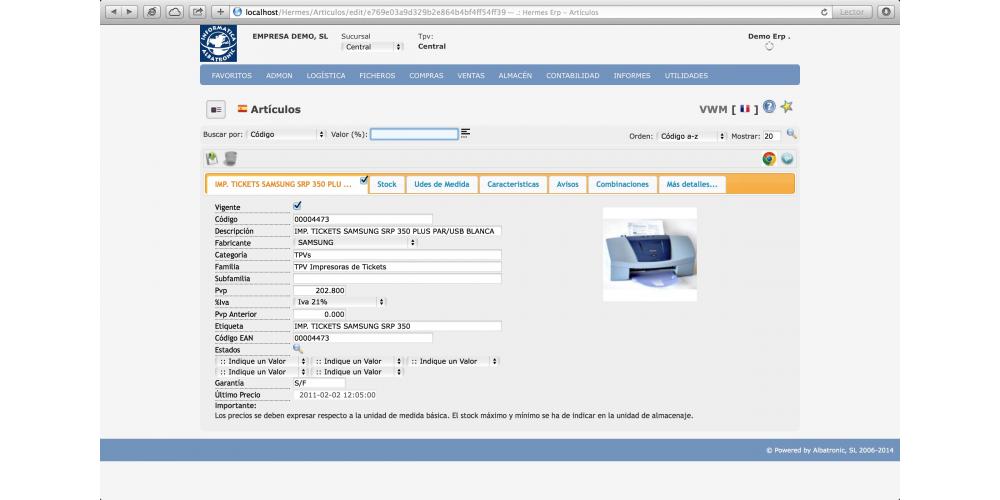
Task: Click the Mostrar count field showing 20
Action: tap(772, 136)
